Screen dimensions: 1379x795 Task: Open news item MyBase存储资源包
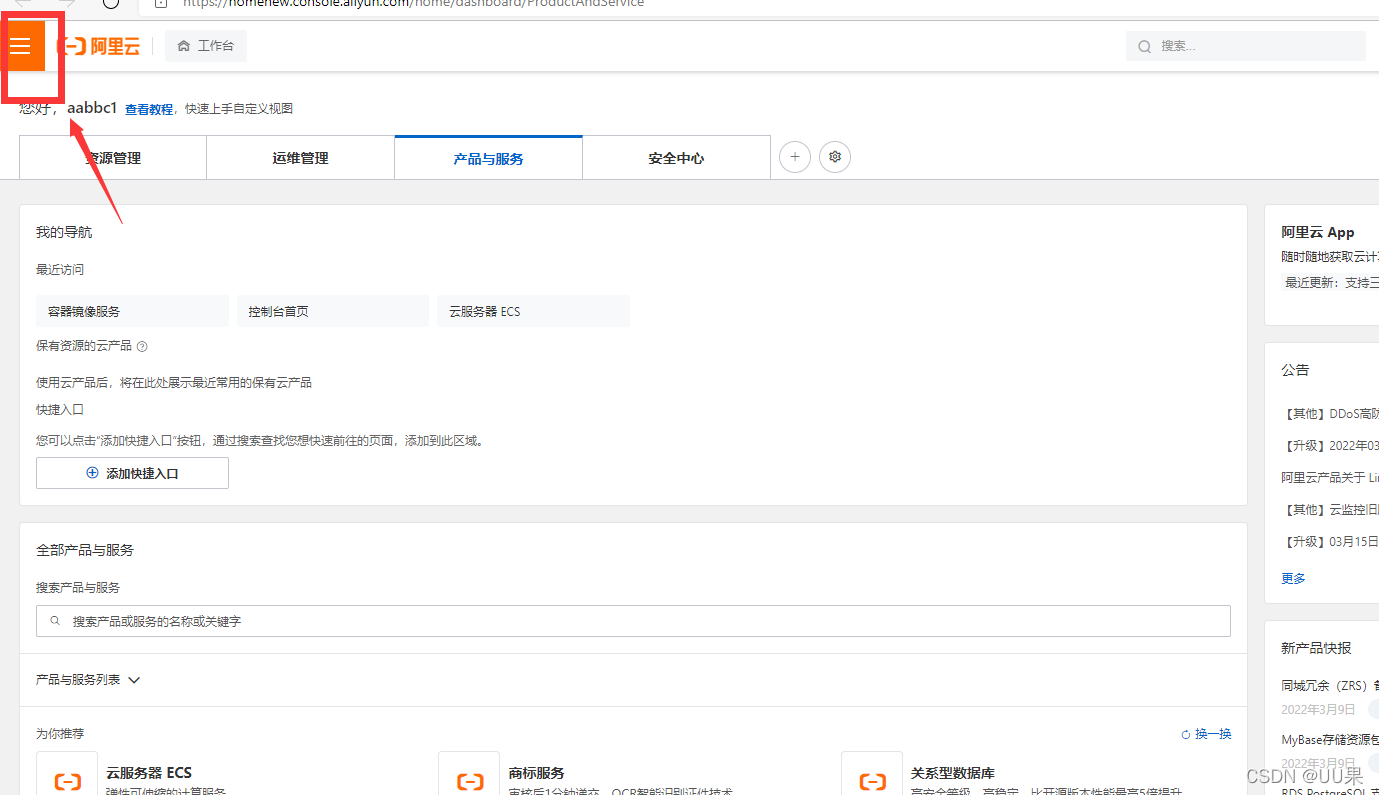coord(1330,740)
